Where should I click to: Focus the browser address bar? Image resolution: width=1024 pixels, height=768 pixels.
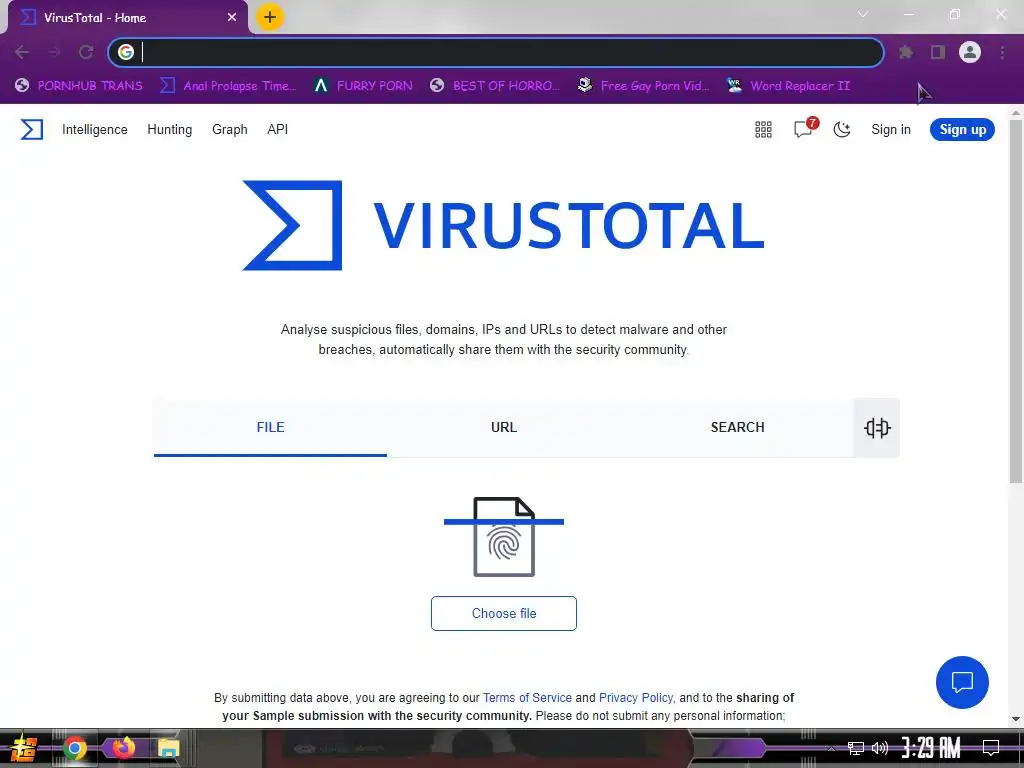[x=496, y=52]
